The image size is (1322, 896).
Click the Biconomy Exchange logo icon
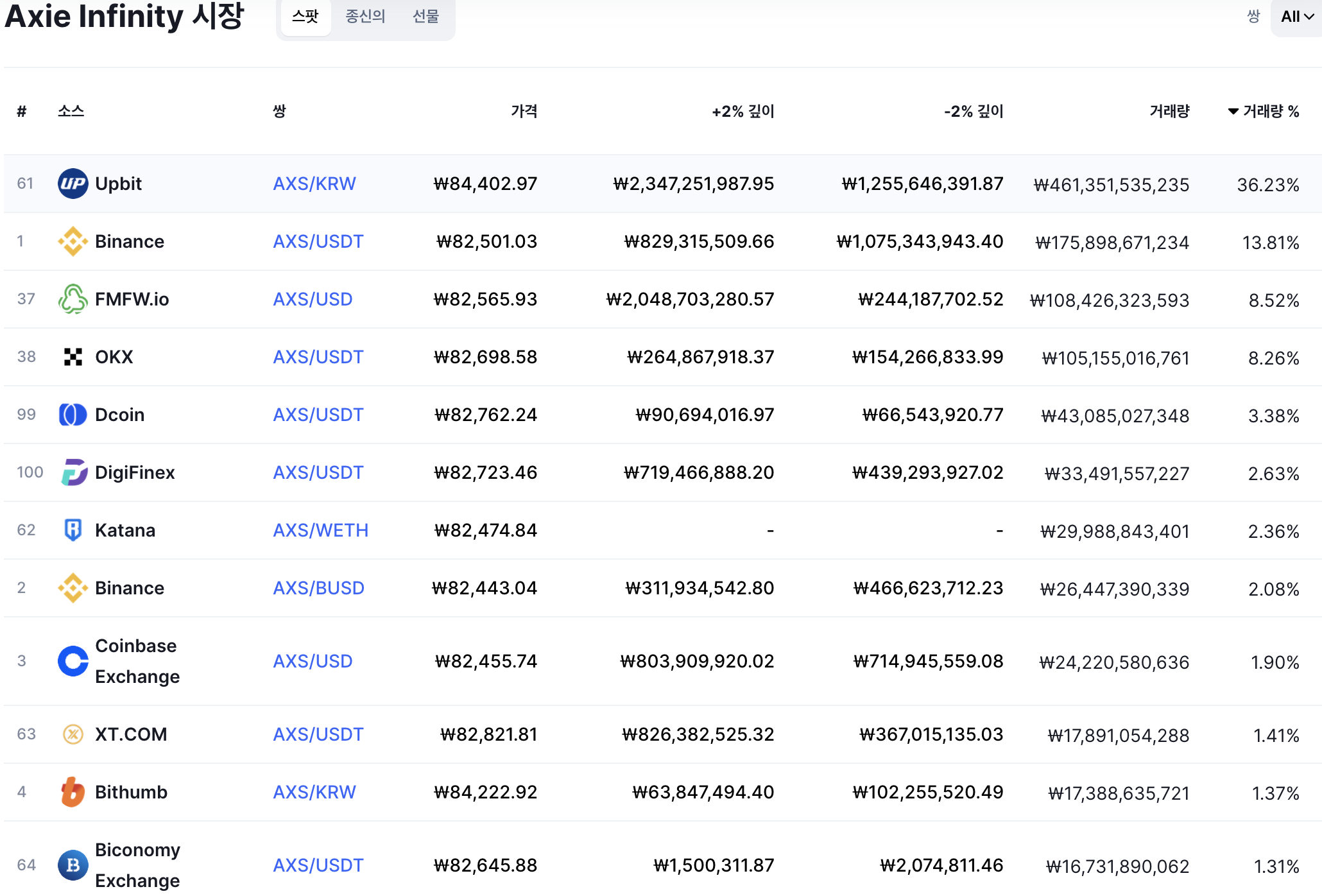(x=73, y=865)
